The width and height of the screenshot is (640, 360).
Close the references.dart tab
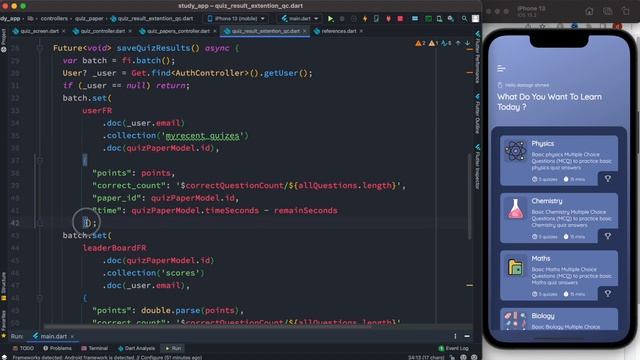(x=361, y=31)
